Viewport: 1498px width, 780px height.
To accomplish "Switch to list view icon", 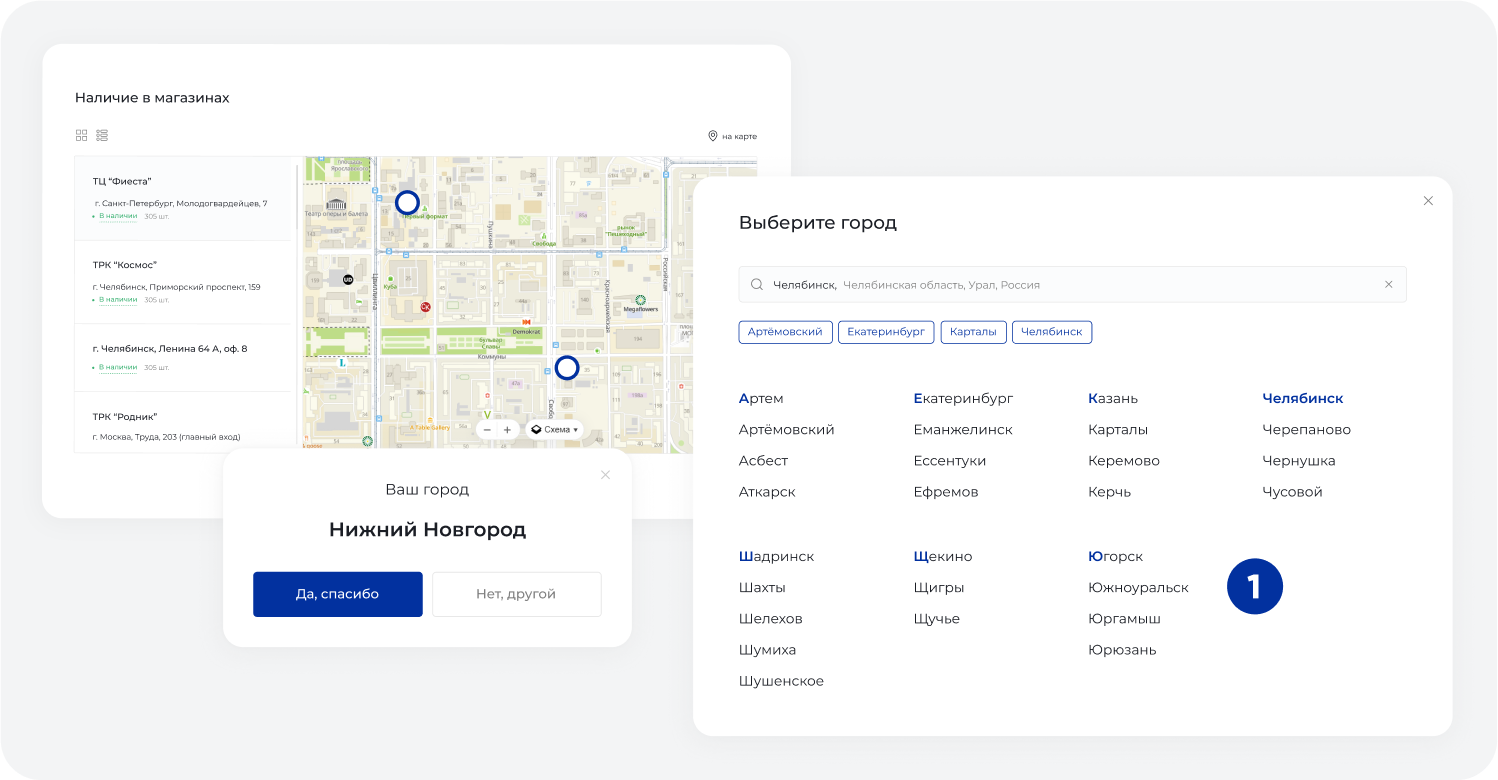I will coord(102,135).
